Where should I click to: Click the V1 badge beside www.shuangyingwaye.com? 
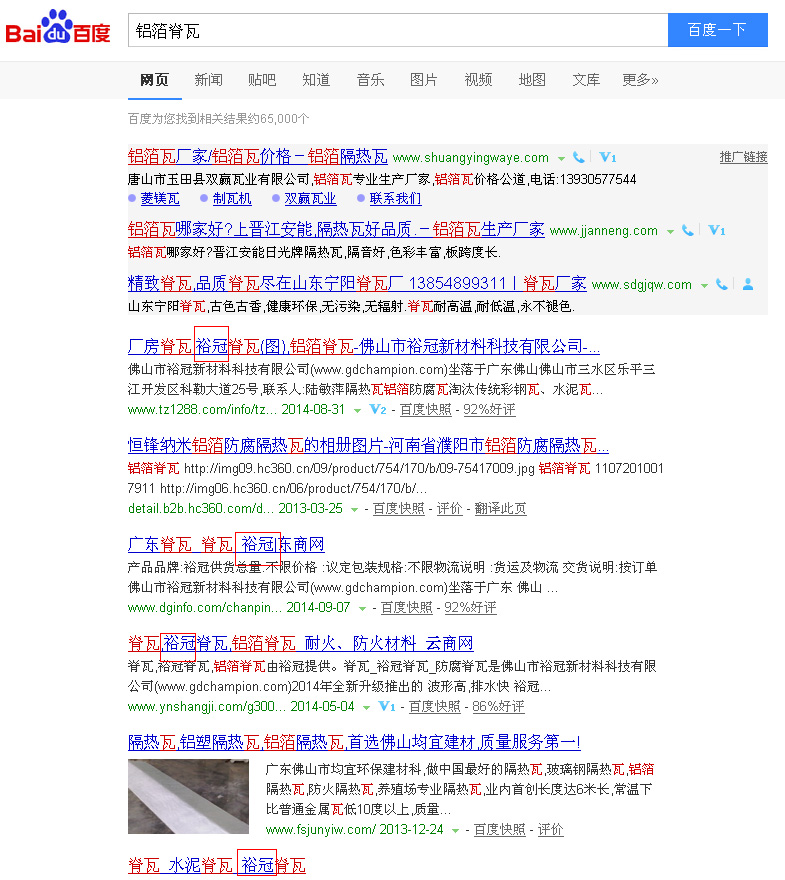608,158
